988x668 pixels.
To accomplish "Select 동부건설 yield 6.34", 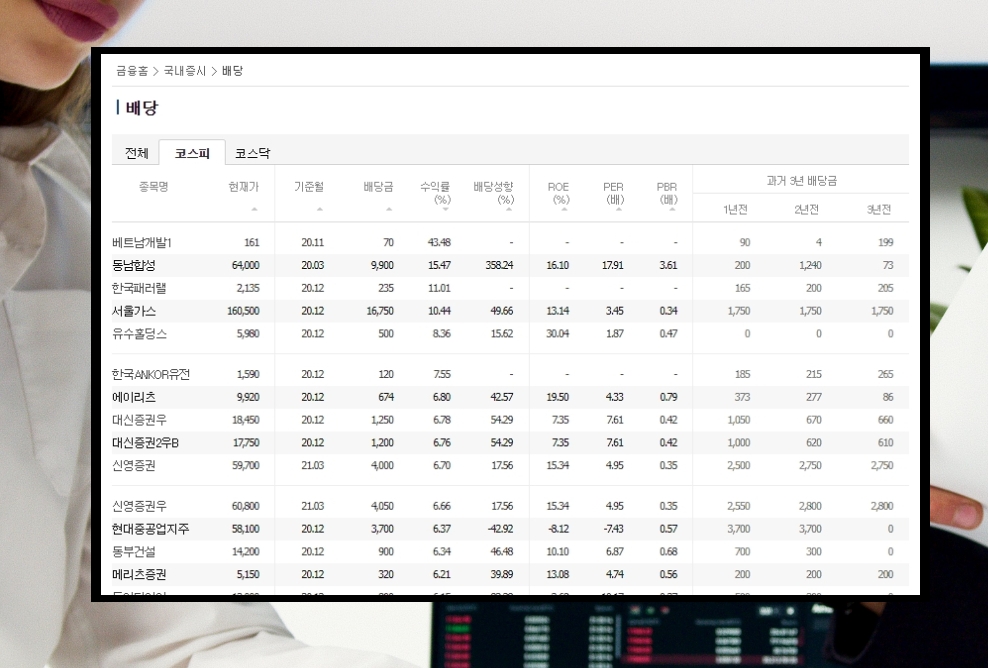I will pos(442,551).
